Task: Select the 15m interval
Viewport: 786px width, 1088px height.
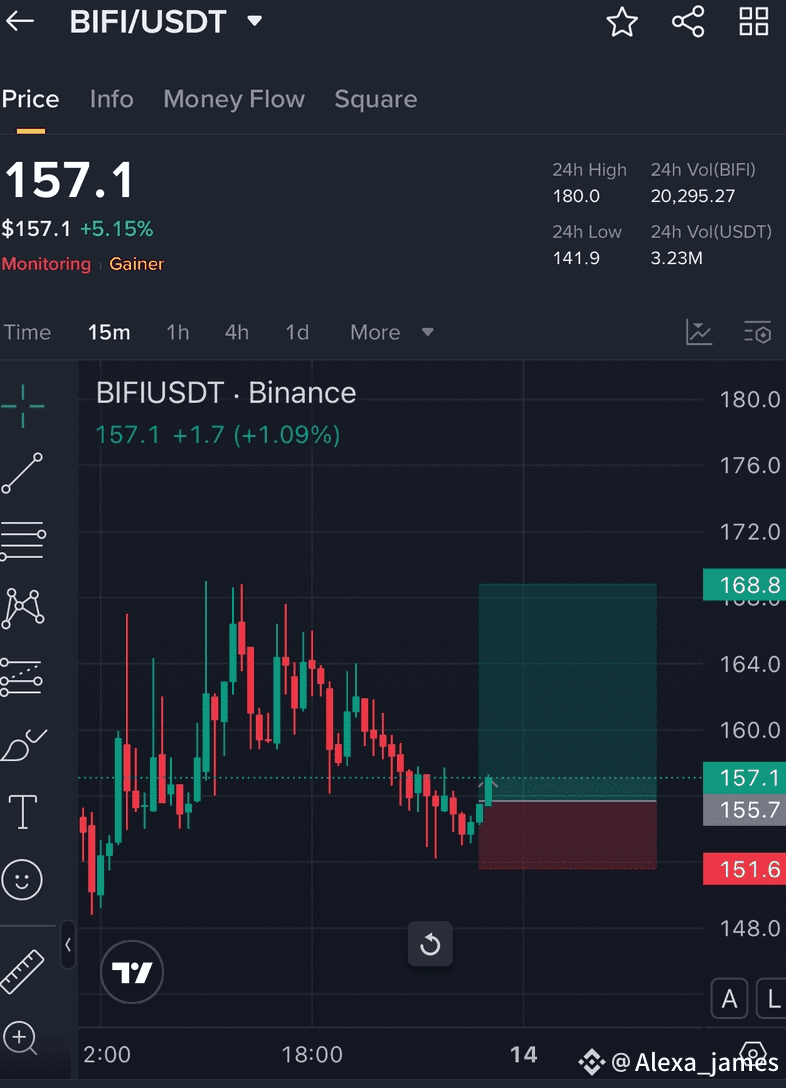Action: pos(109,332)
